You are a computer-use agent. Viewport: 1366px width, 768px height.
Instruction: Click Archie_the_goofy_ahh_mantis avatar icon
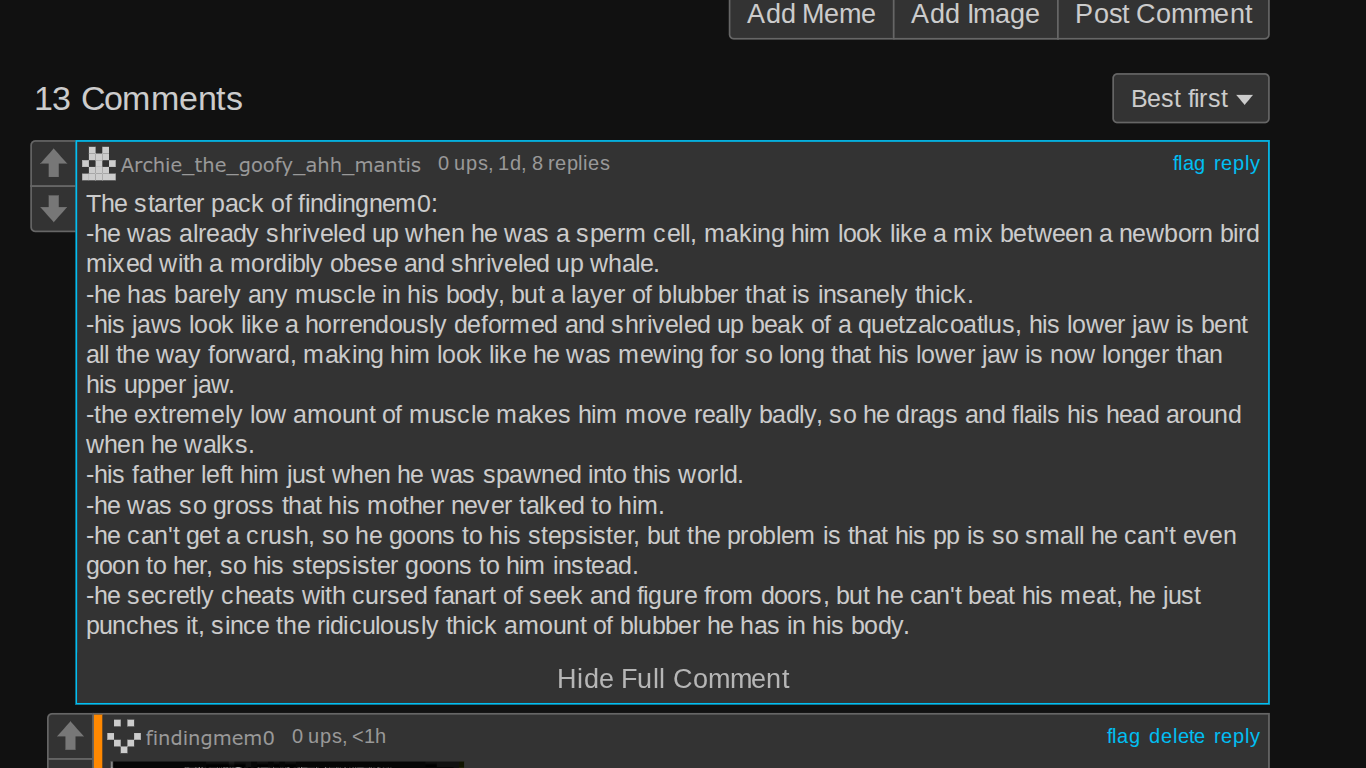click(99, 163)
